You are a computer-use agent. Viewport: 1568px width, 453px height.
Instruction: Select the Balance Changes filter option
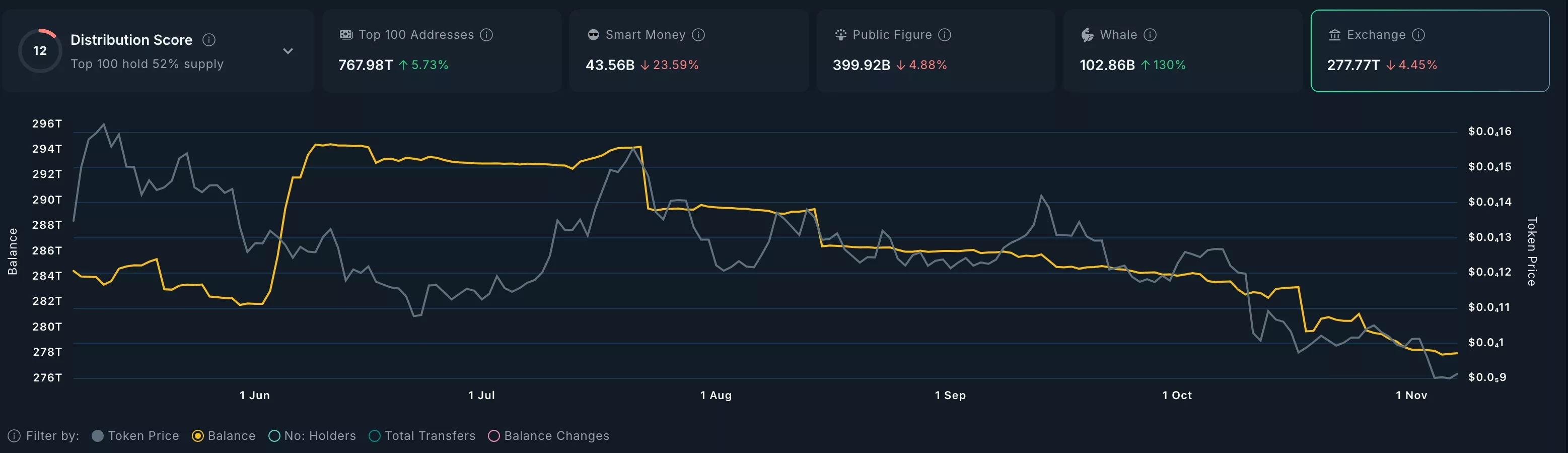tap(494, 436)
